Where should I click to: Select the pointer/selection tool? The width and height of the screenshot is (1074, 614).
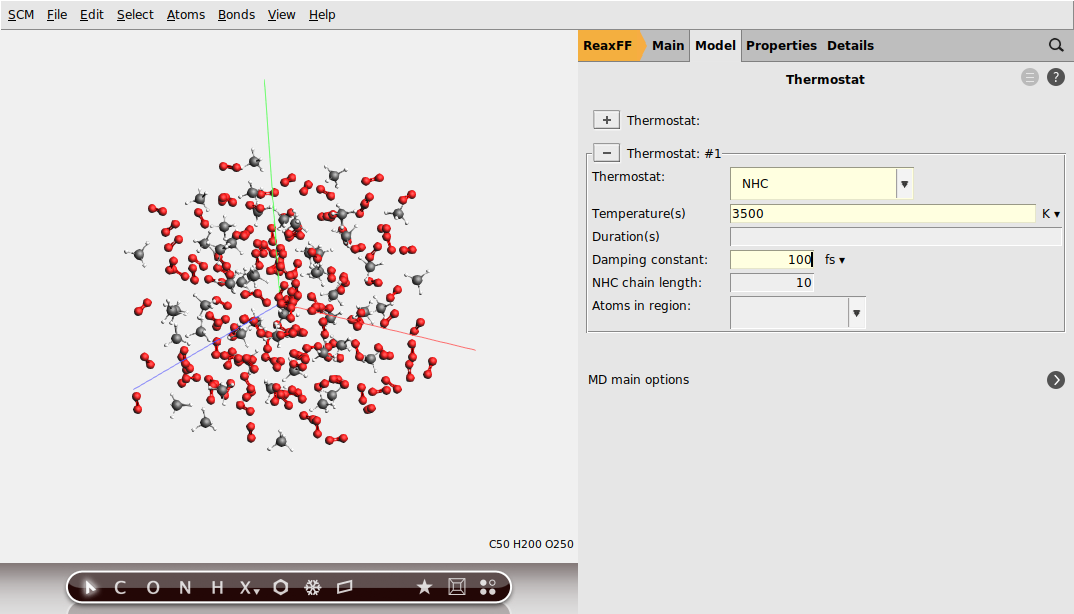[x=90, y=587]
